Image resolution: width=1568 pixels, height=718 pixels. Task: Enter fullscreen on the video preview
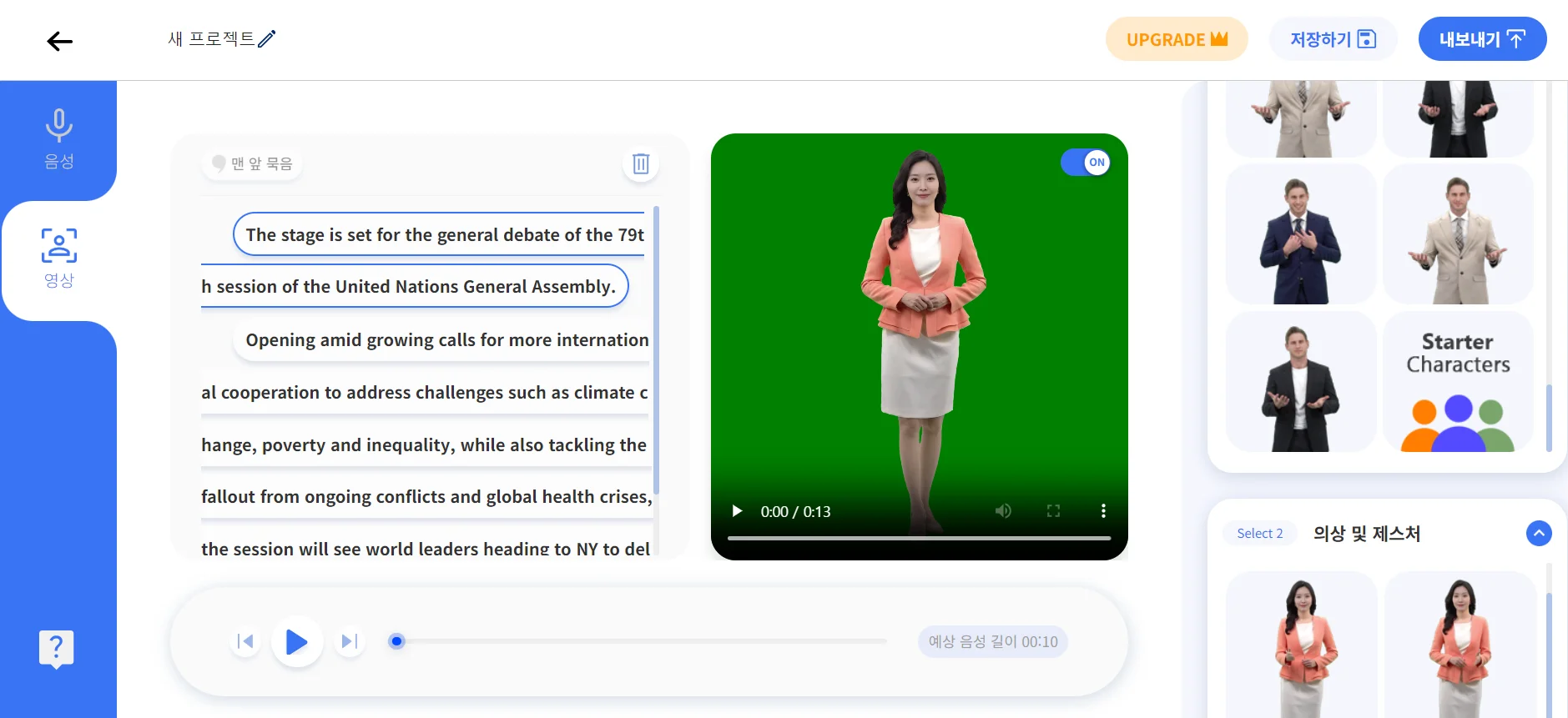(1053, 511)
